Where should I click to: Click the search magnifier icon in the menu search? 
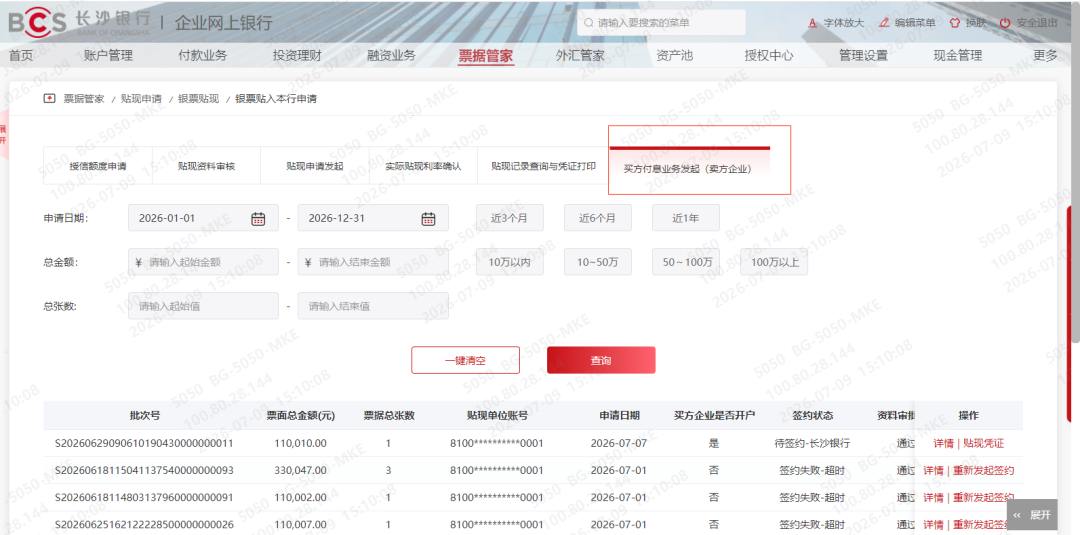pyautogui.click(x=589, y=23)
